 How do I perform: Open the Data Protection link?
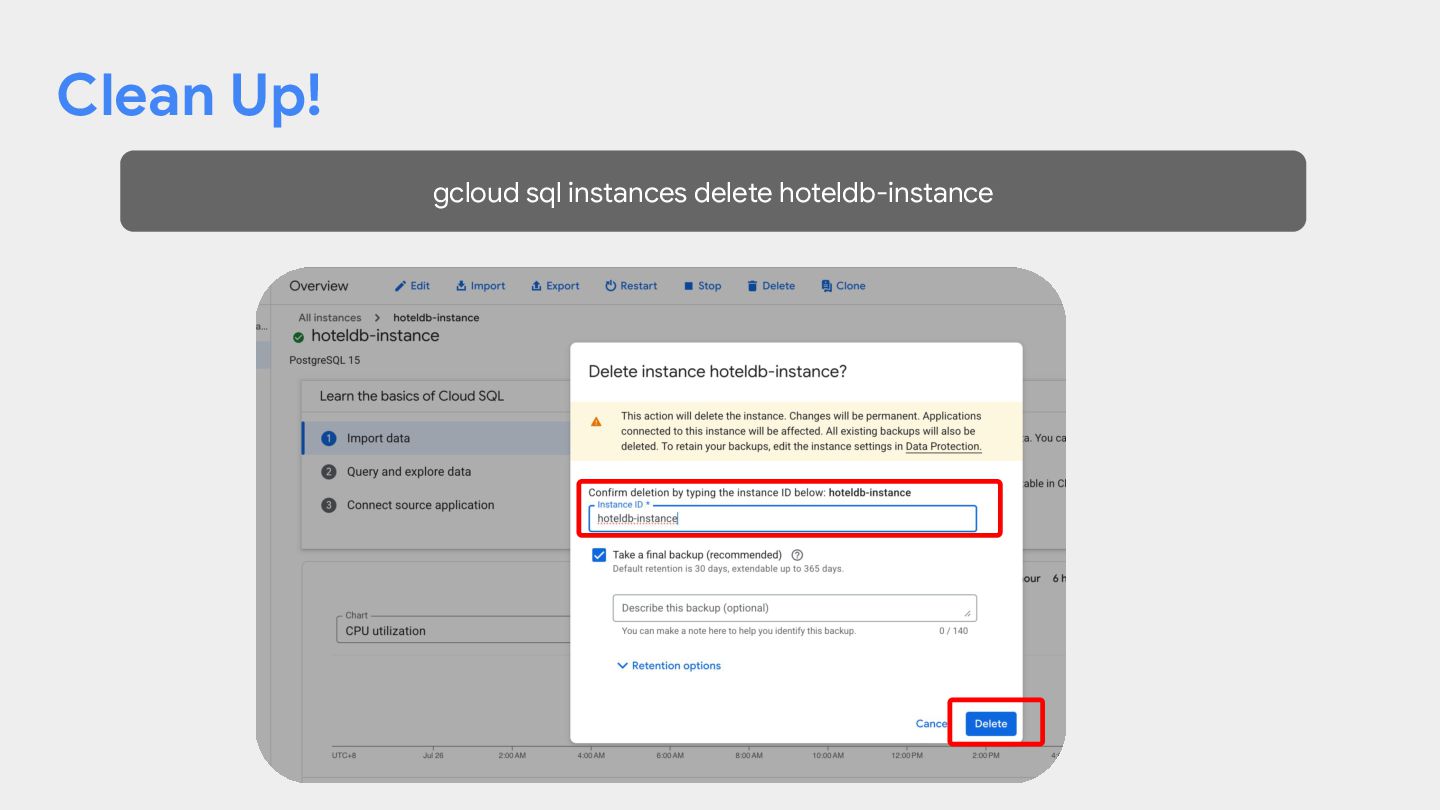tap(943, 447)
